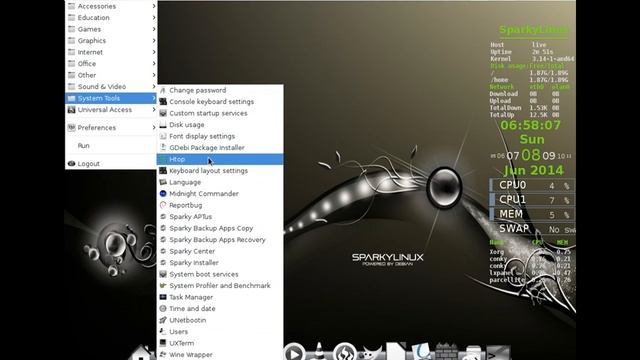The image size is (640, 360).
Task: Expand the Accessories submenu arrow
Action: click(x=154, y=6)
